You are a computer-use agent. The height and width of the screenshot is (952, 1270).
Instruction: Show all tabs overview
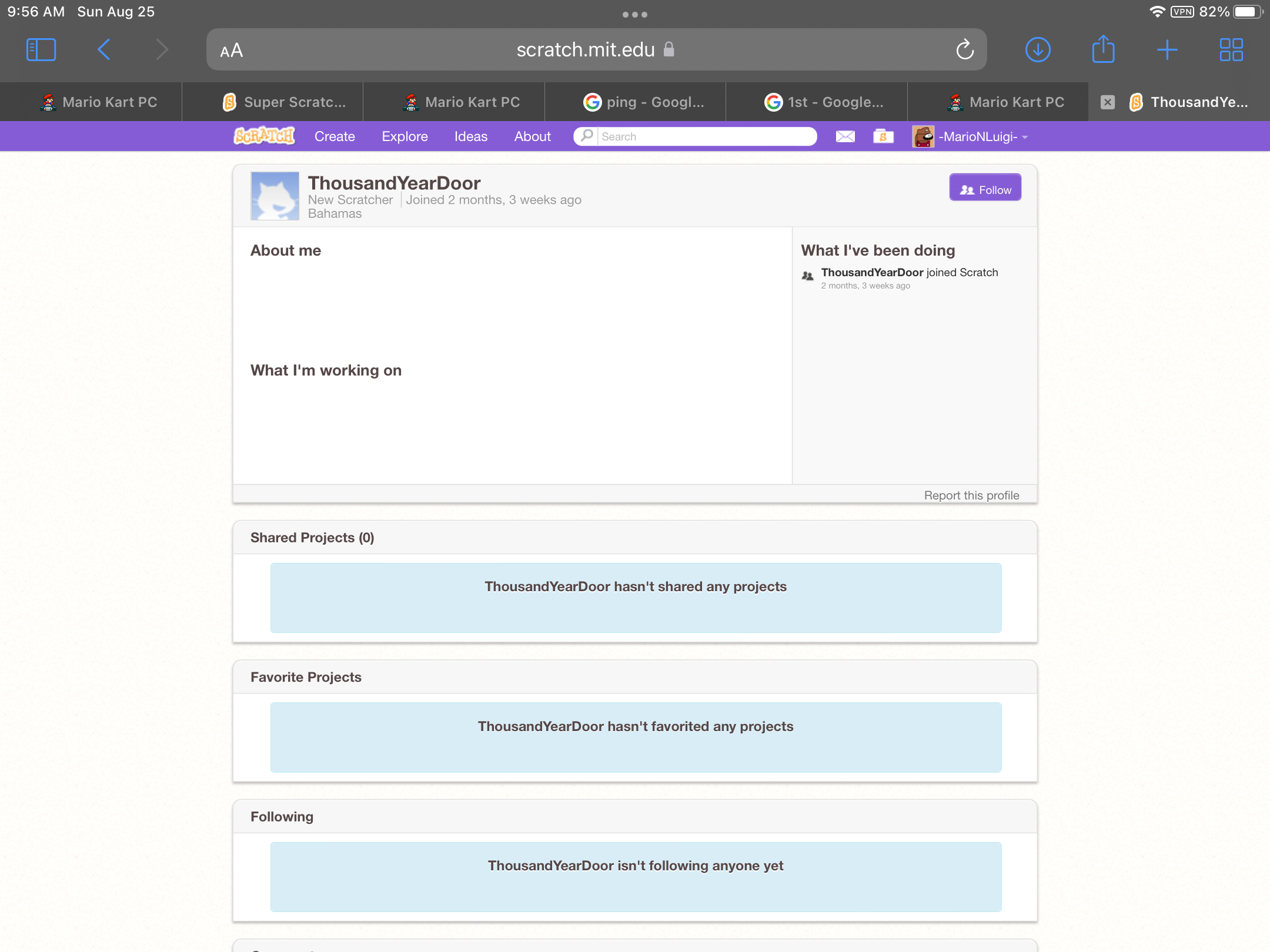pos(1231,50)
